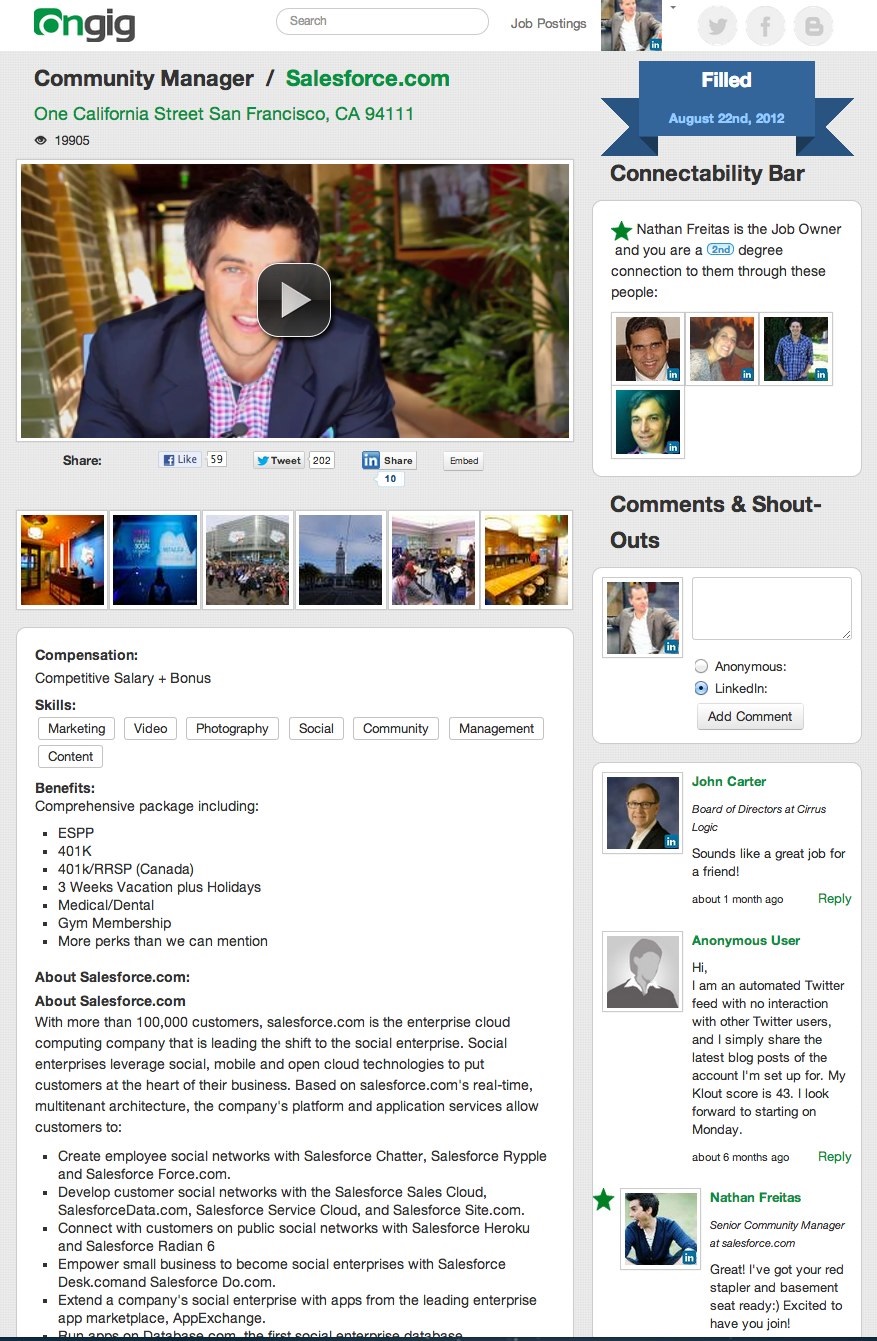Click the Add Comment button
The image size is (877, 1341).
click(x=750, y=716)
